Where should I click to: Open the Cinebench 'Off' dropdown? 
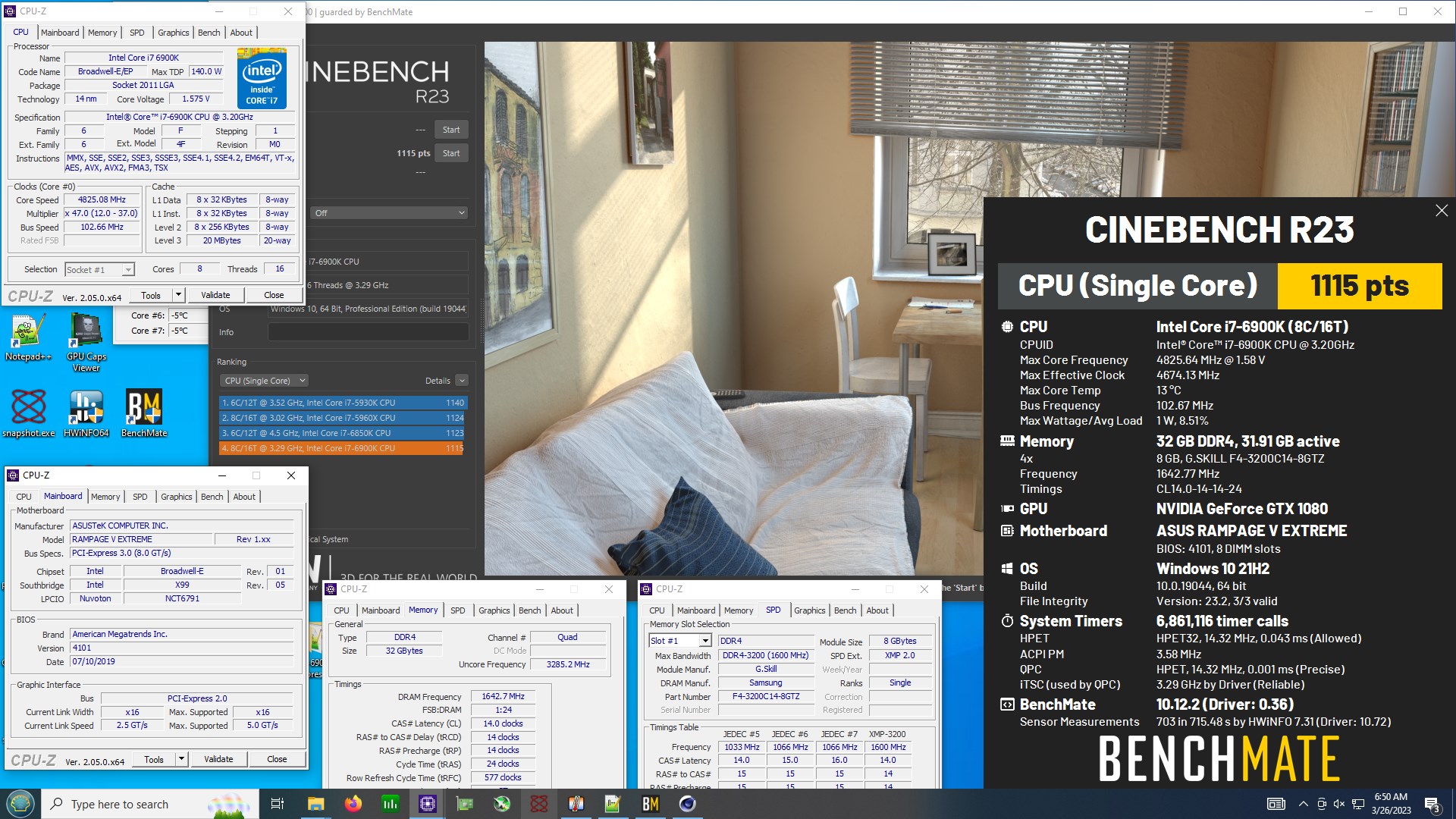tap(390, 213)
